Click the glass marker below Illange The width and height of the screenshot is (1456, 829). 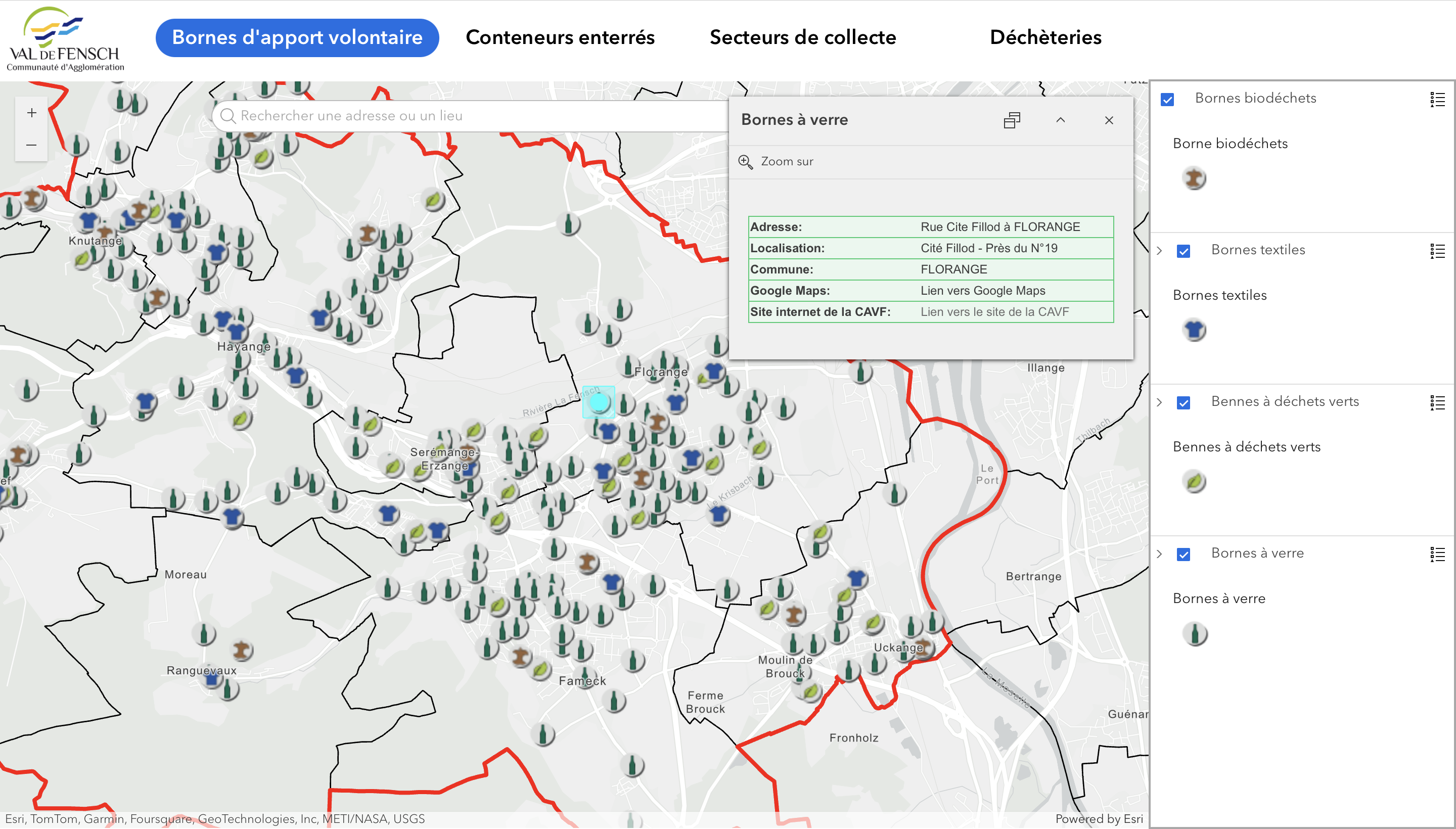point(860,372)
